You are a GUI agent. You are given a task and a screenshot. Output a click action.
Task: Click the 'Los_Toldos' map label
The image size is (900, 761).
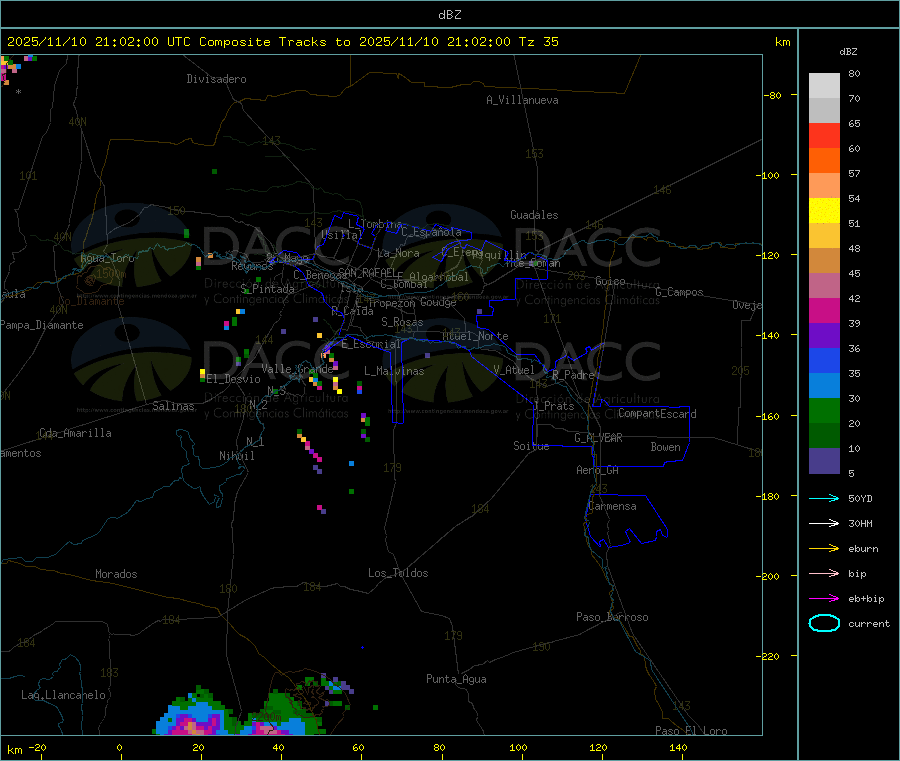click(398, 573)
